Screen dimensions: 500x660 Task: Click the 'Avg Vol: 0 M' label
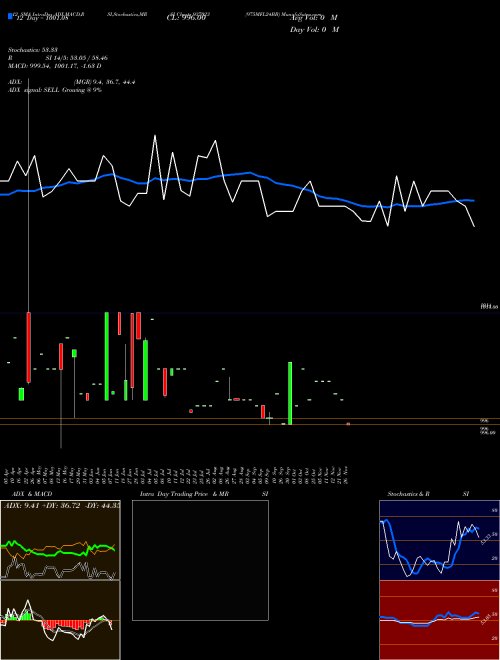click(x=314, y=18)
